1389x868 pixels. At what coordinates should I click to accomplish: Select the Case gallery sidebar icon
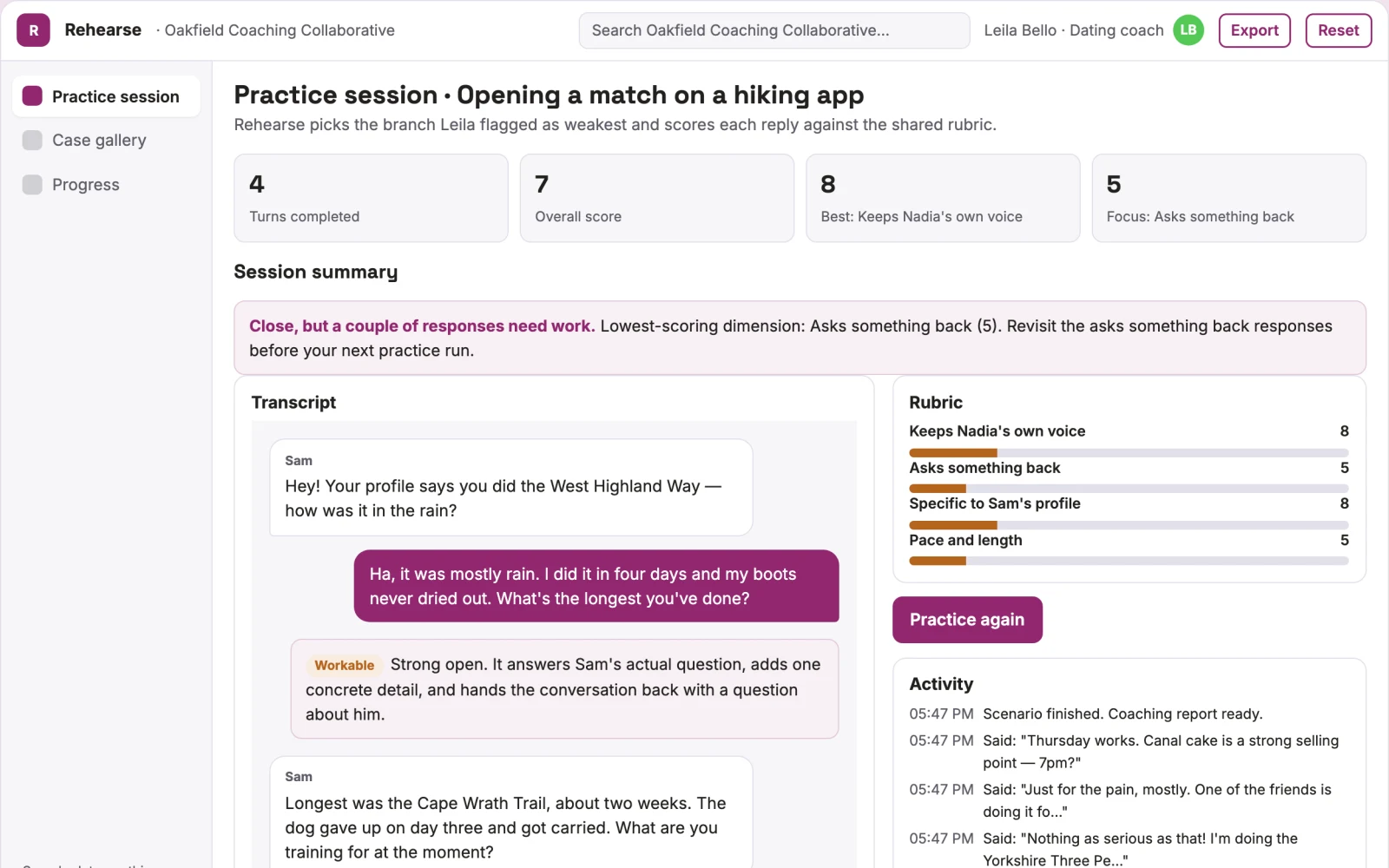click(32, 141)
